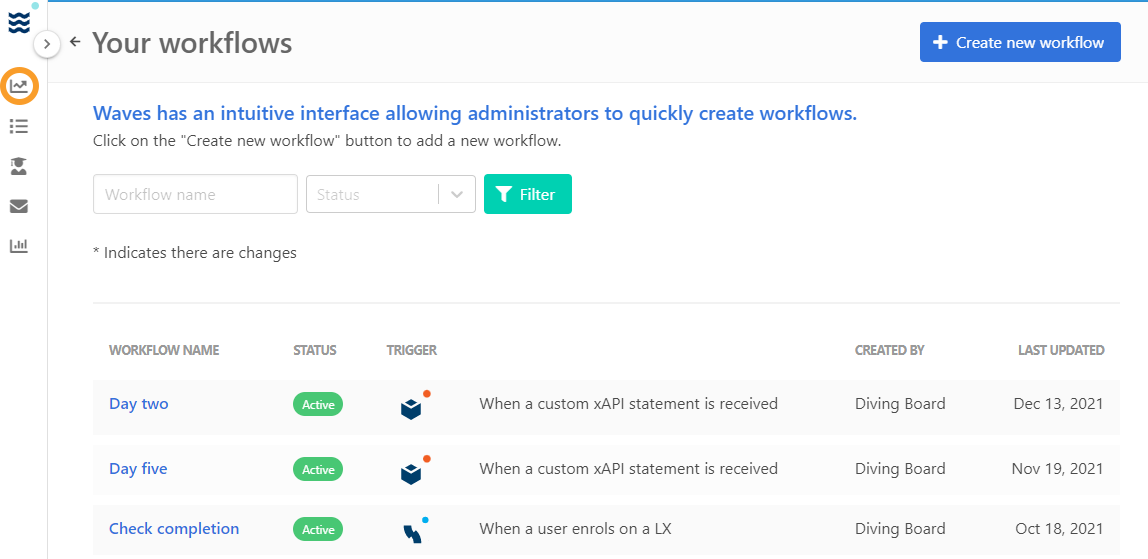Open the Check completion workflow

(x=174, y=529)
